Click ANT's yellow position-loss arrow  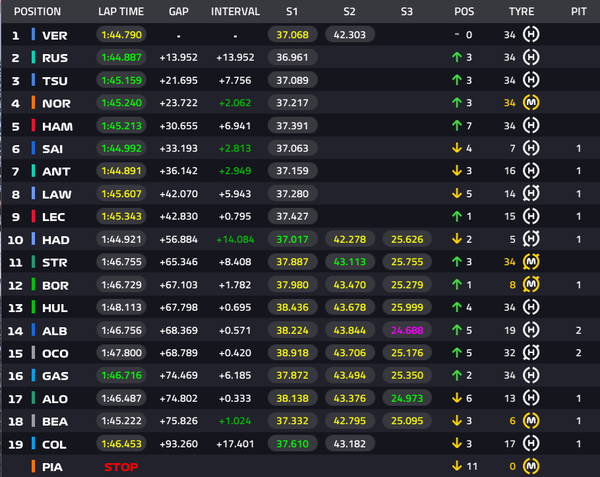(x=457, y=171)
